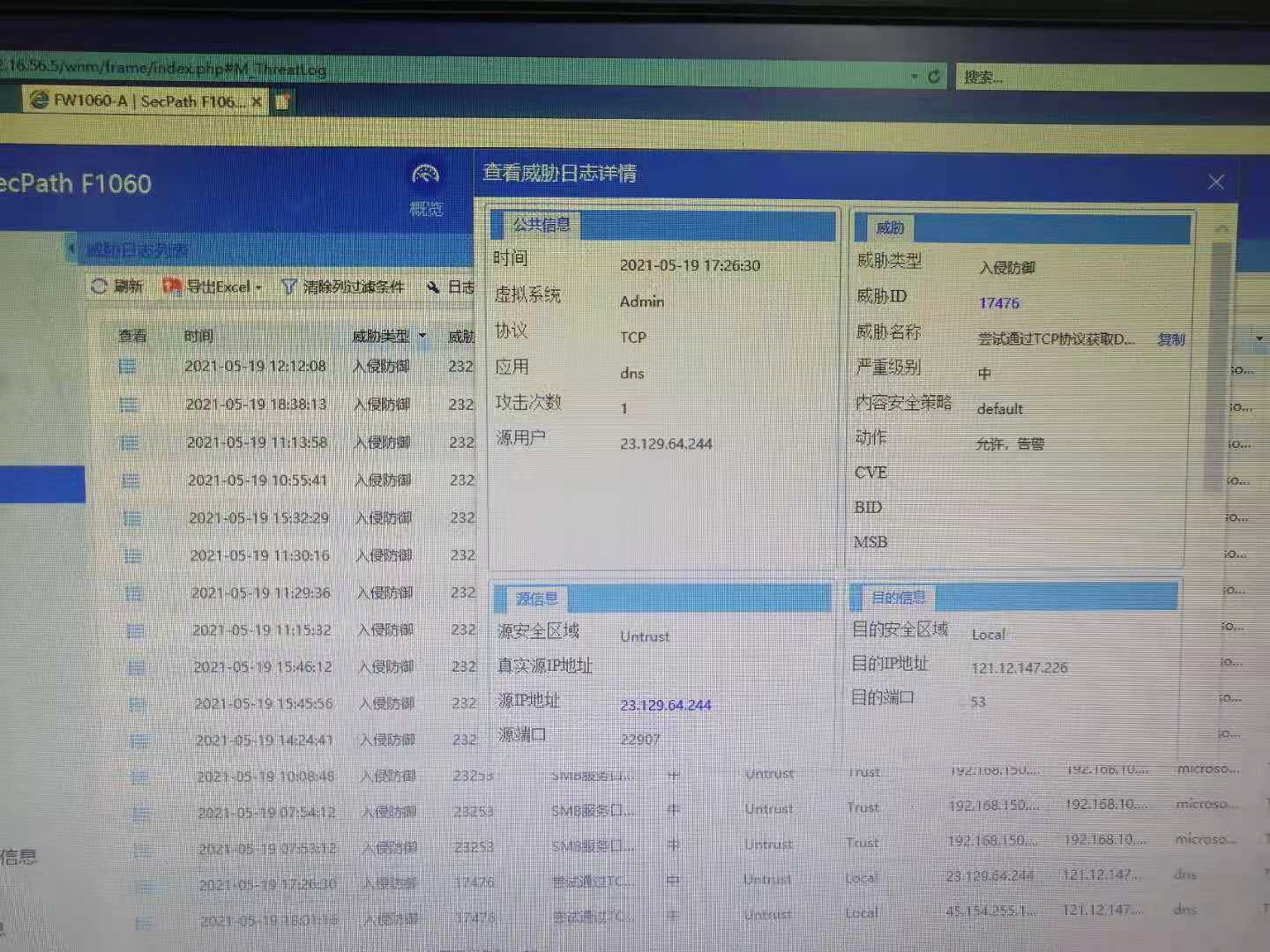Screen dimensions: 1270x952
Task: Click the 目的端口 value 53
Action: [978, 703]
